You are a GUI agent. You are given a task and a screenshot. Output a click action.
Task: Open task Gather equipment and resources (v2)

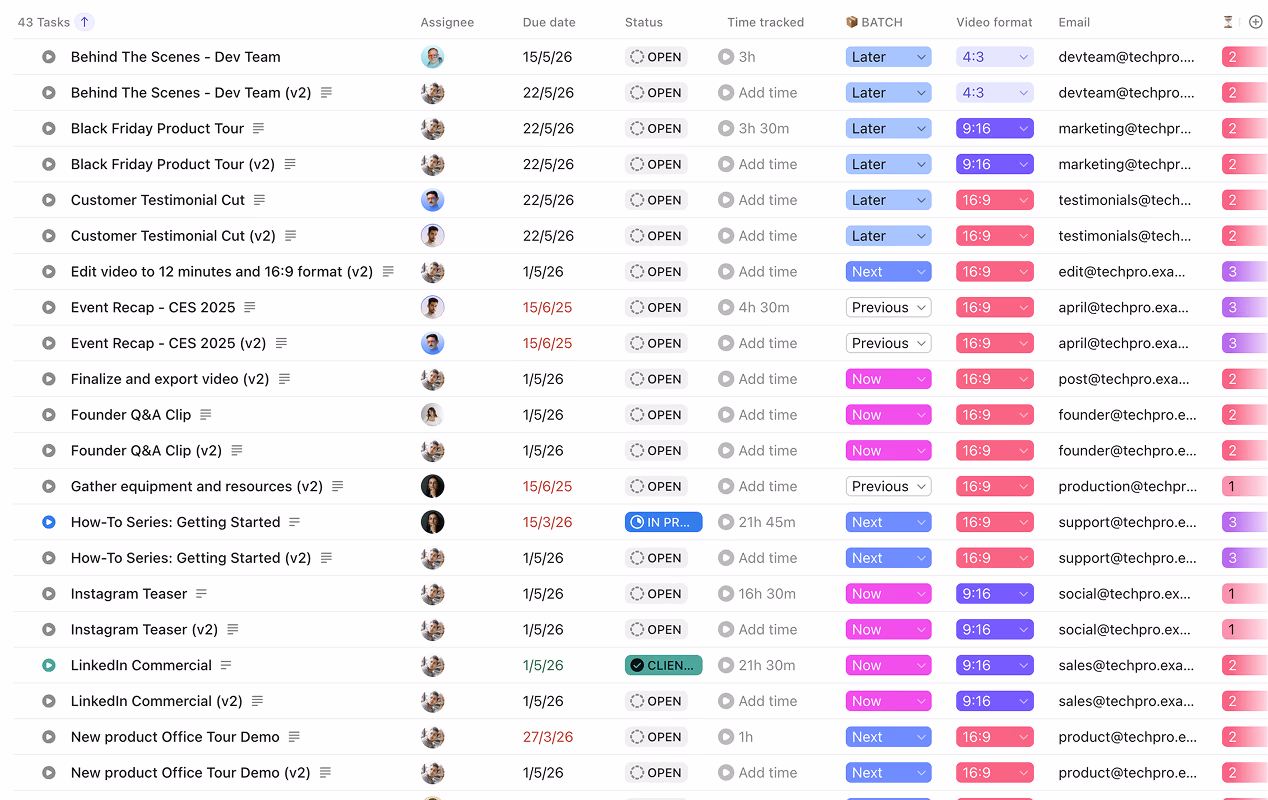[197, 487]
